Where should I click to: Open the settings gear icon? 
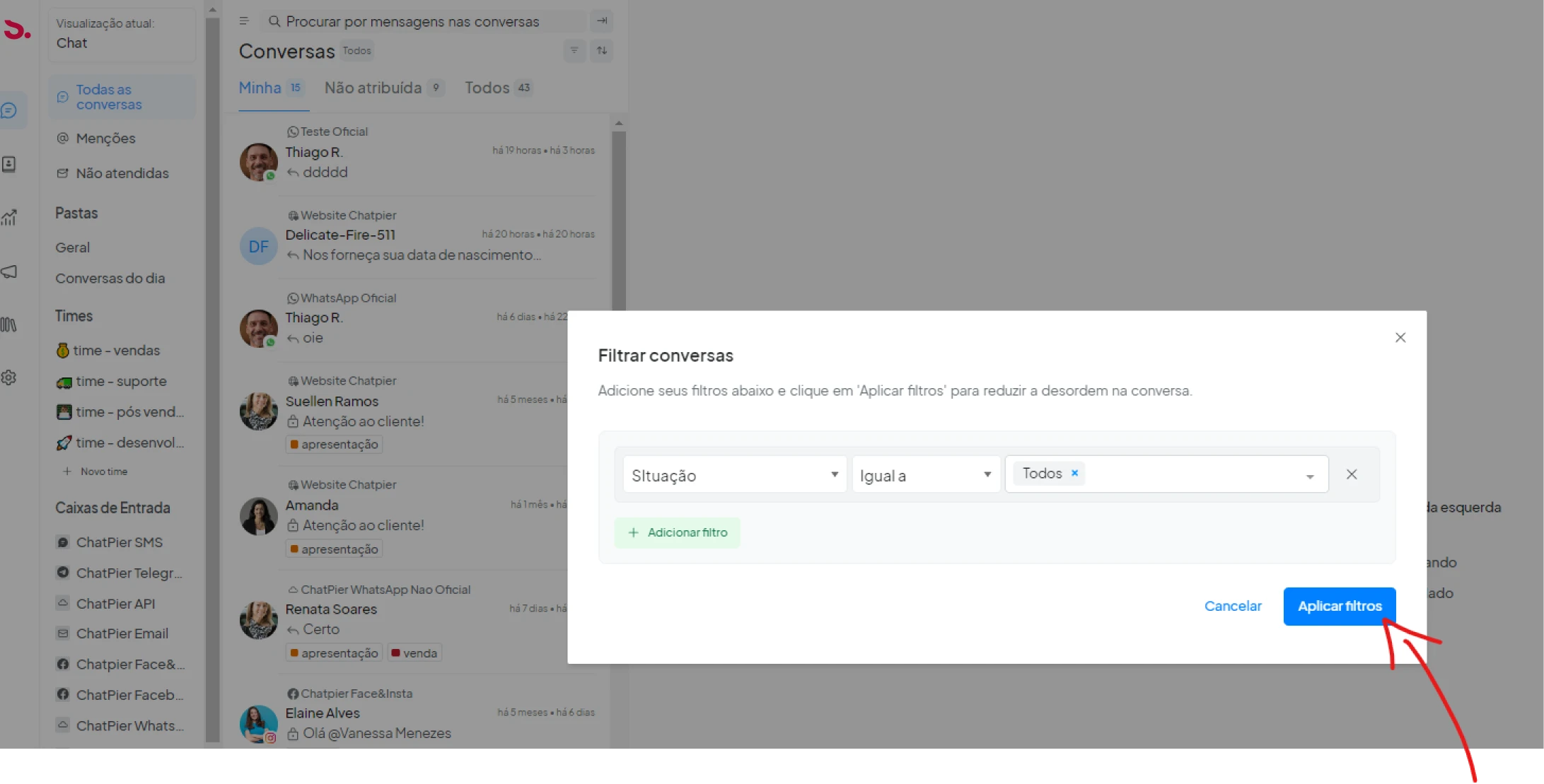coord(9,378)
